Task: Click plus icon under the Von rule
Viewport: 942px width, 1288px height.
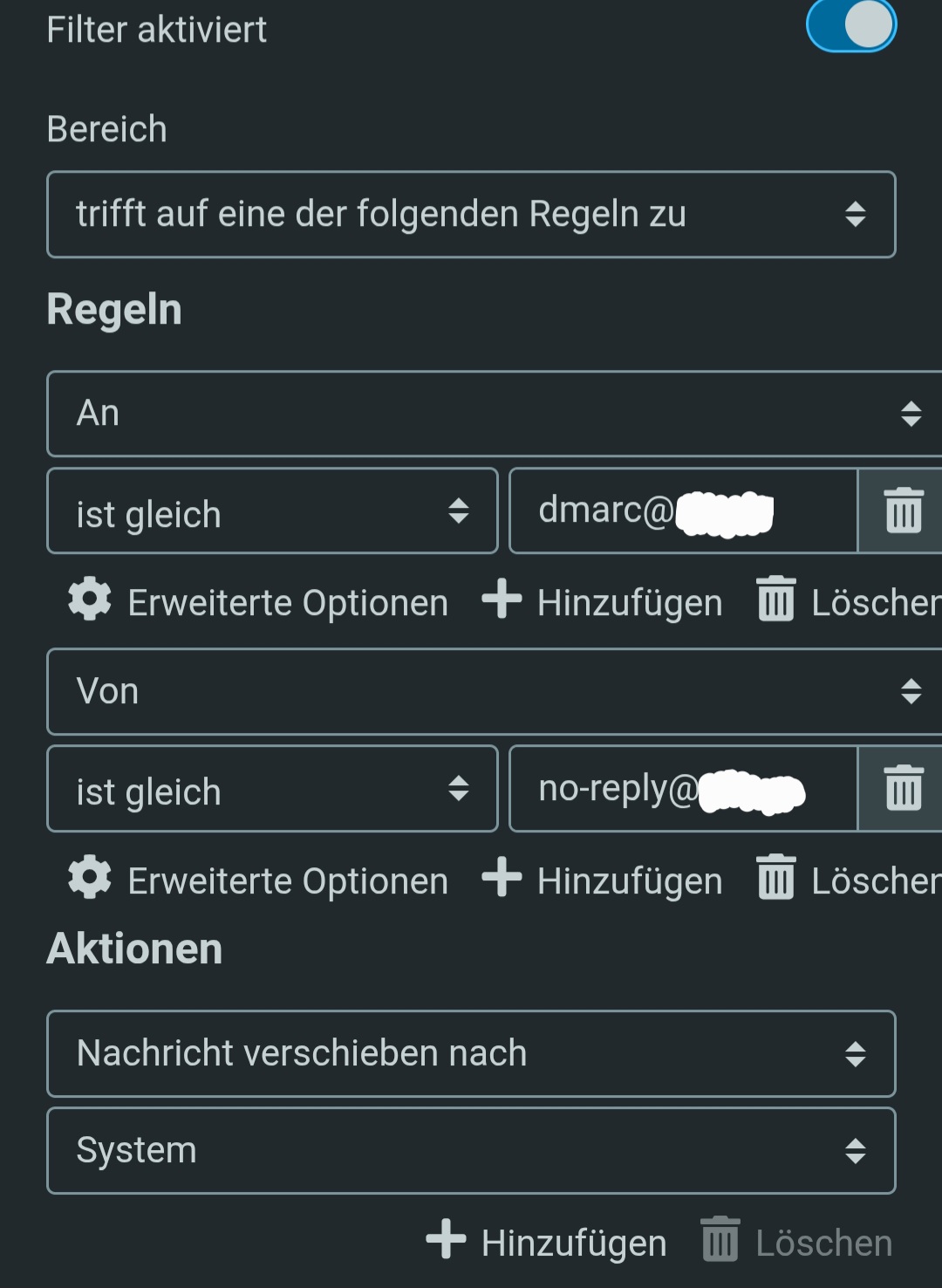Action: [502, 878]
